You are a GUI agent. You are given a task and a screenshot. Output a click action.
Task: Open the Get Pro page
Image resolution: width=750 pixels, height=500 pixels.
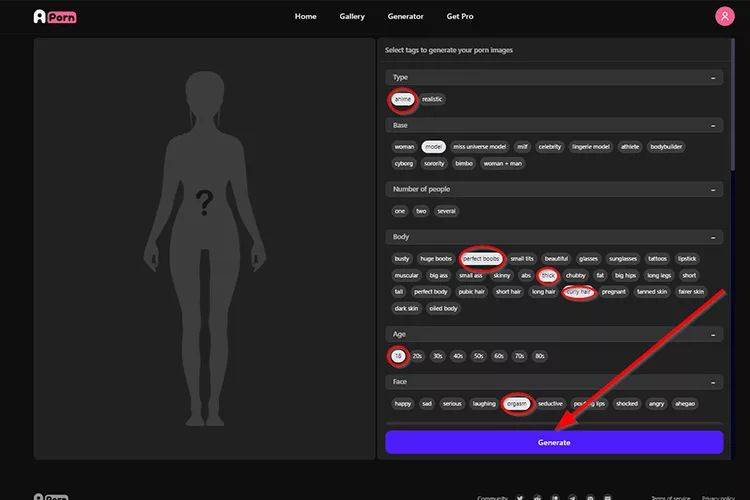(x=460, y=16)
